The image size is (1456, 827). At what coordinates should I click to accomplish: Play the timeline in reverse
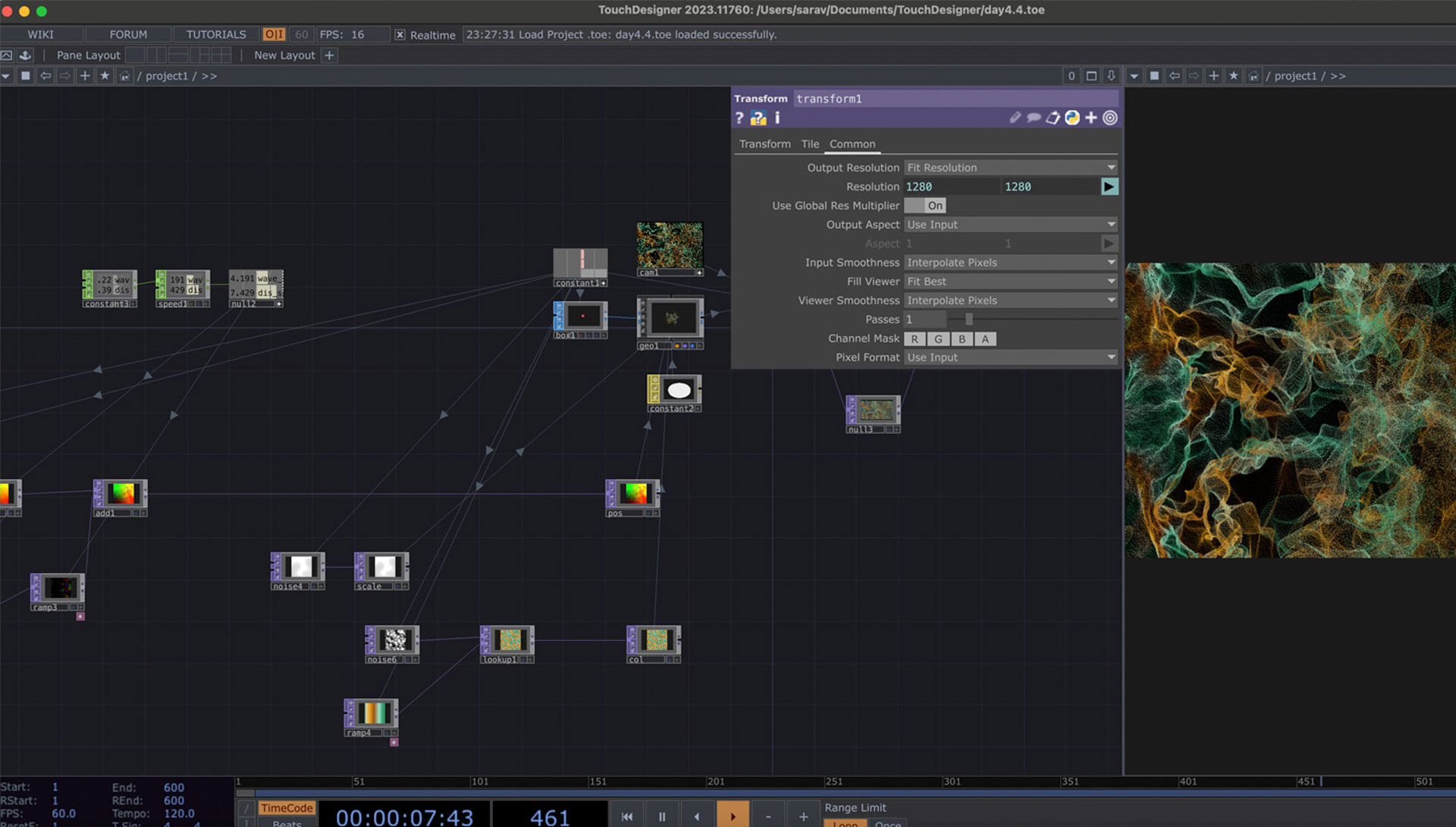[x=697, y=816]
